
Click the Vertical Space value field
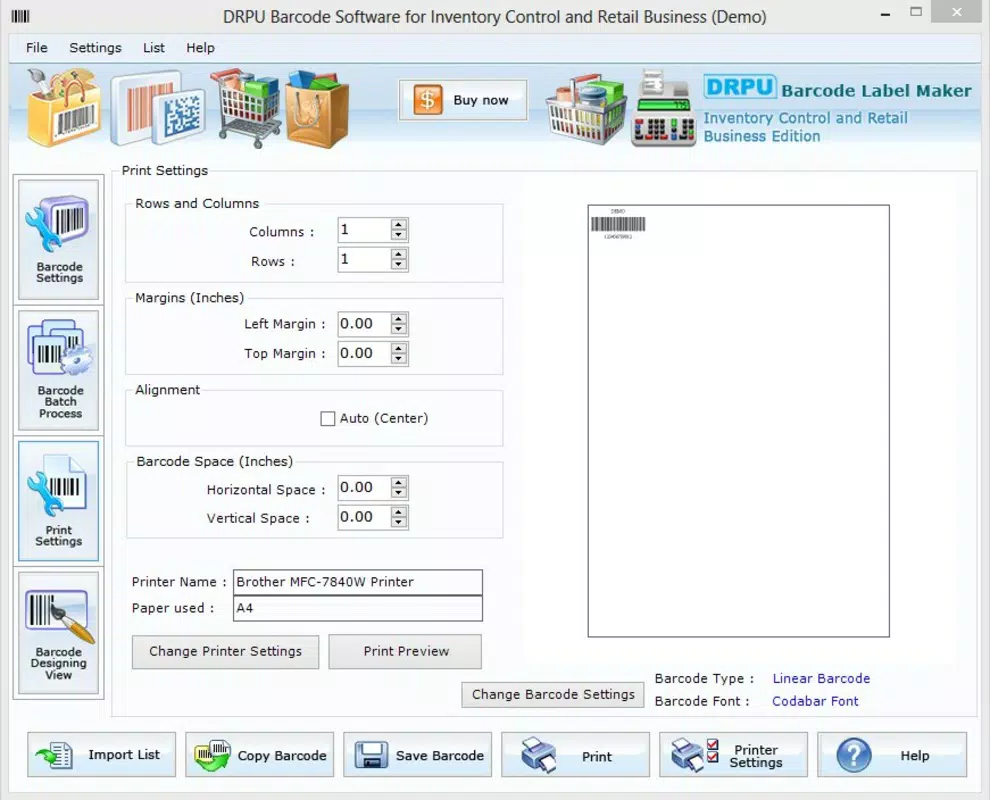[x=364, y=517]
